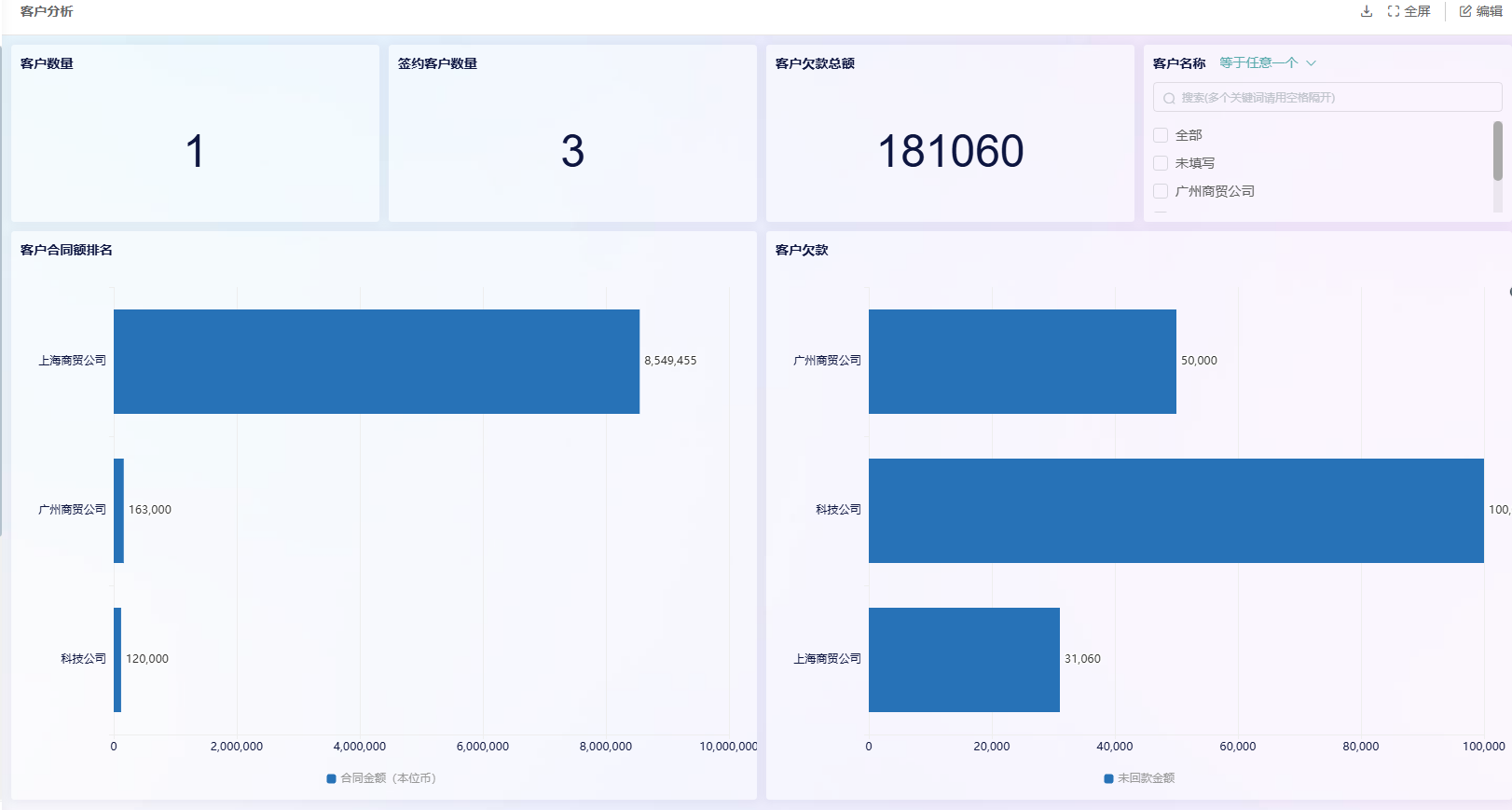Click 科技公司 bar in 客户欠款 chart
The width and height of the screenshot is (1512, 810).
(x=1175, y=511)
